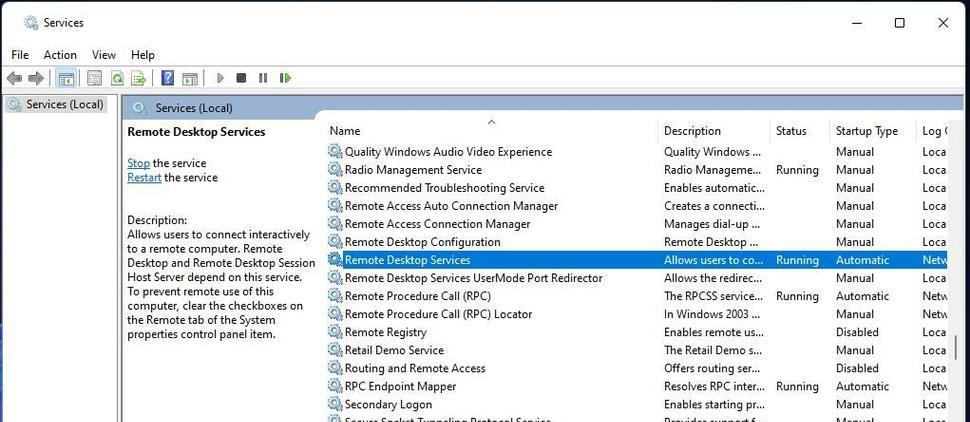Select Remote Desktop Configuration name

coord(423,241)
